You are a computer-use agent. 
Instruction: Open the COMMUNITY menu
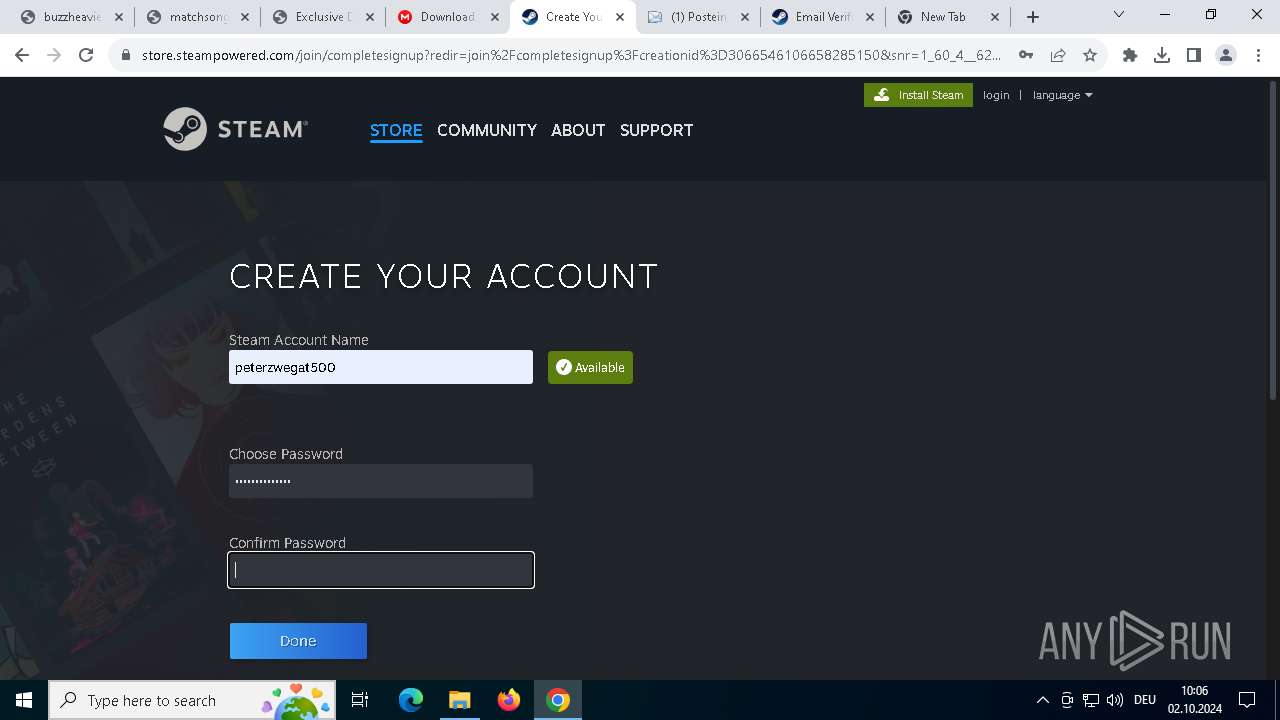(487, 130)
